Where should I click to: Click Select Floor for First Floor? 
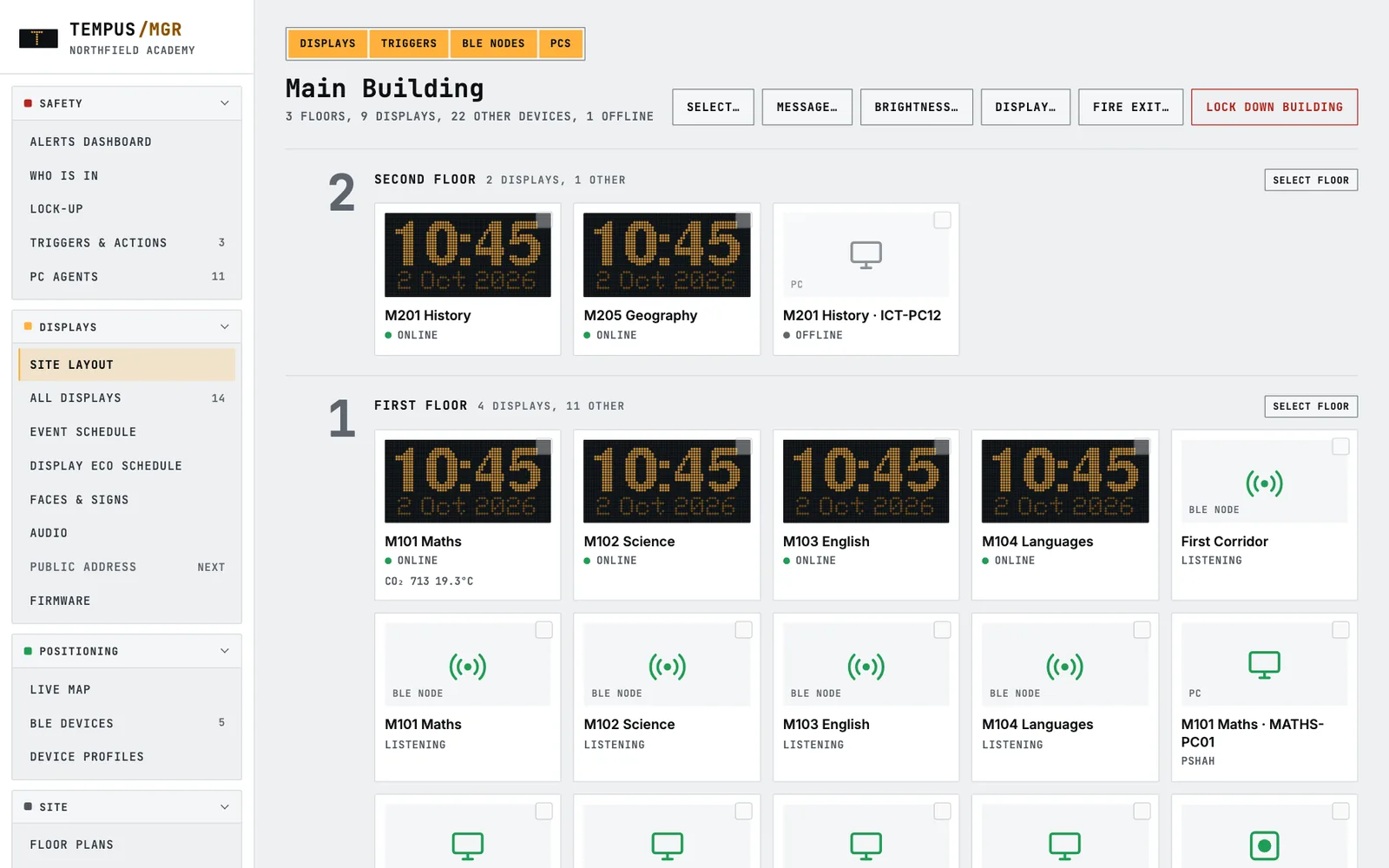[x=1311, y=406]
